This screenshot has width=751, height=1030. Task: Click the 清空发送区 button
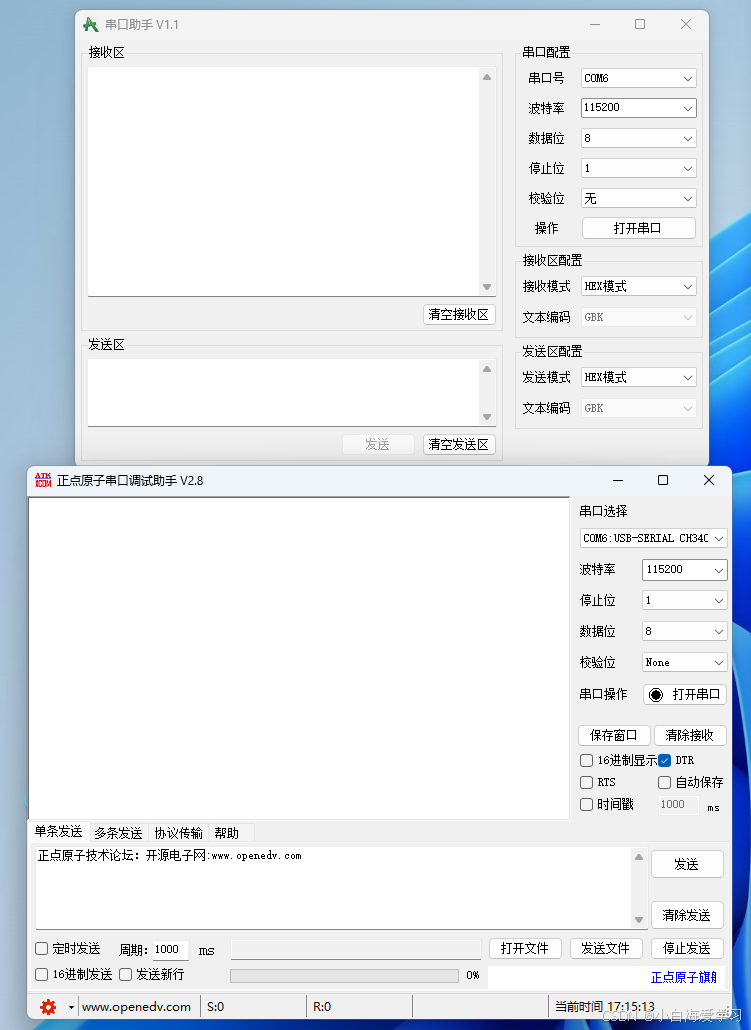[459, 445]
